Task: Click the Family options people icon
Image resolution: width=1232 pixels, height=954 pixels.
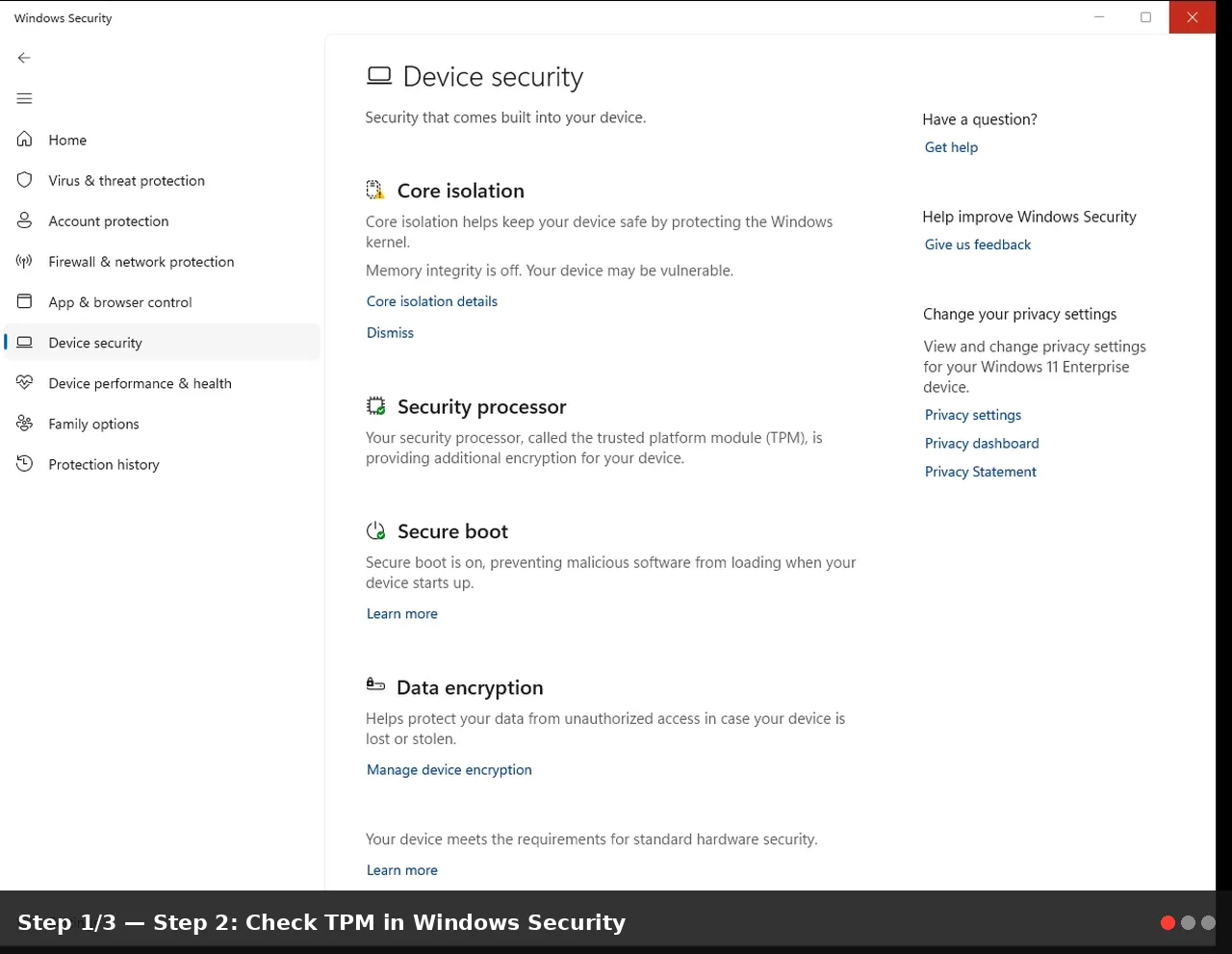Action: point(25,423)
